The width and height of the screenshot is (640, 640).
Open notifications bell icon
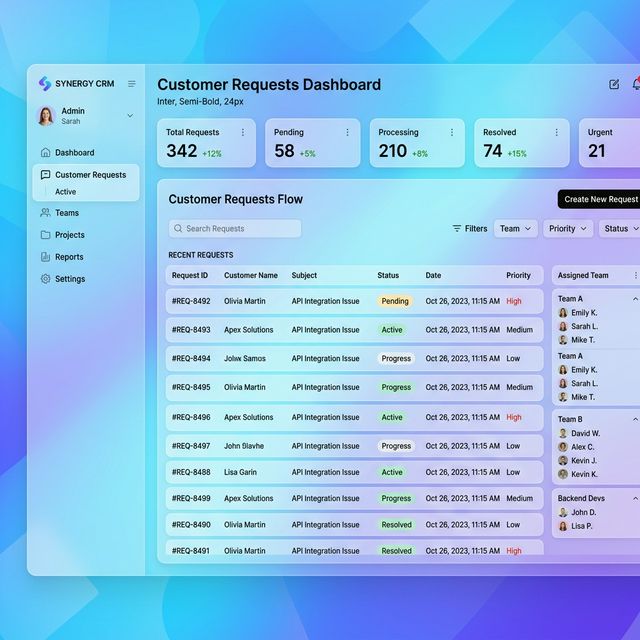click(x=636, y=84)
